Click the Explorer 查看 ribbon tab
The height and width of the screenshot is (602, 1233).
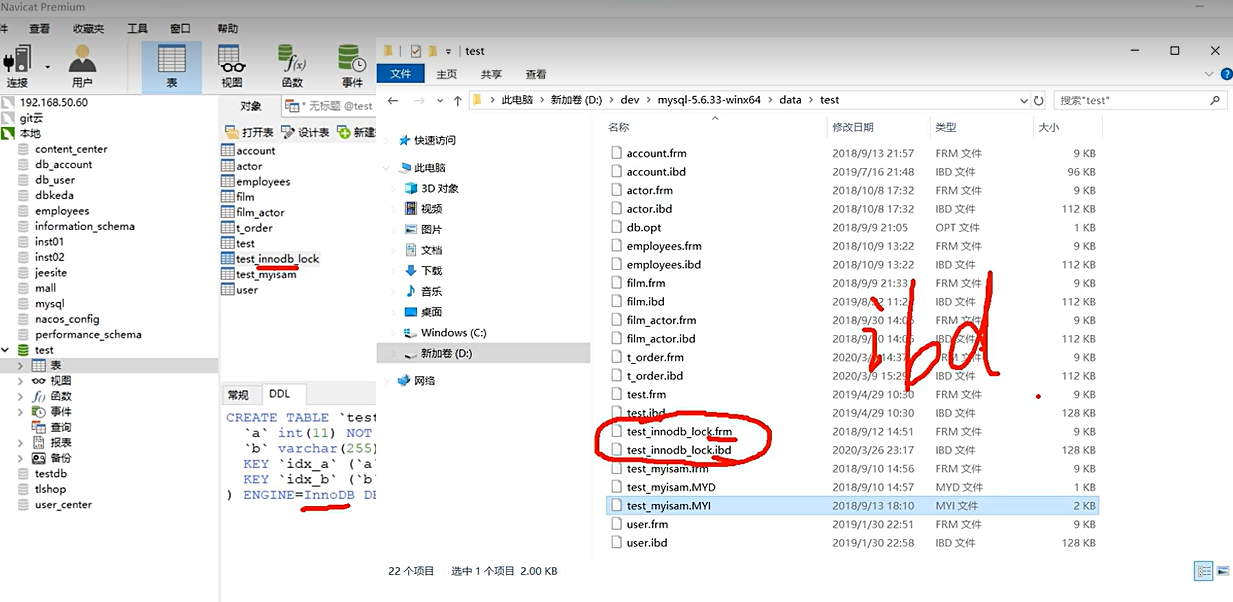click(x=536, y=74)
